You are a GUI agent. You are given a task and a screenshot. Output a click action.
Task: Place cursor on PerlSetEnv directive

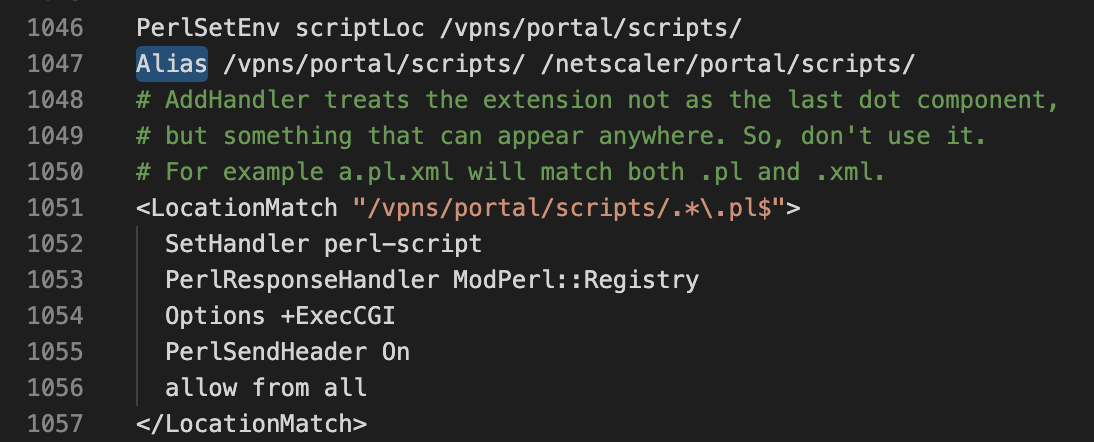[x=208, y=28]
